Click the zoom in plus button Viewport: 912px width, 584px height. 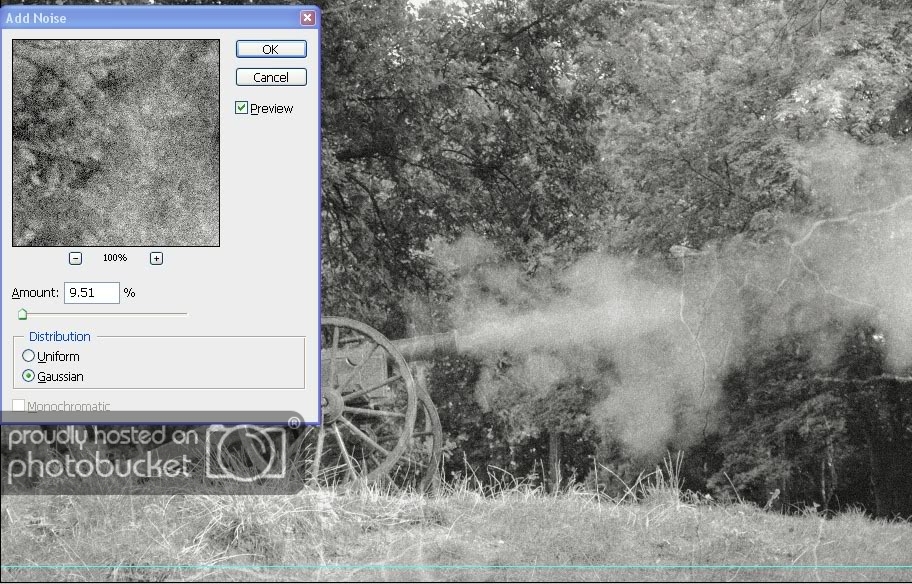pos(156,258)
